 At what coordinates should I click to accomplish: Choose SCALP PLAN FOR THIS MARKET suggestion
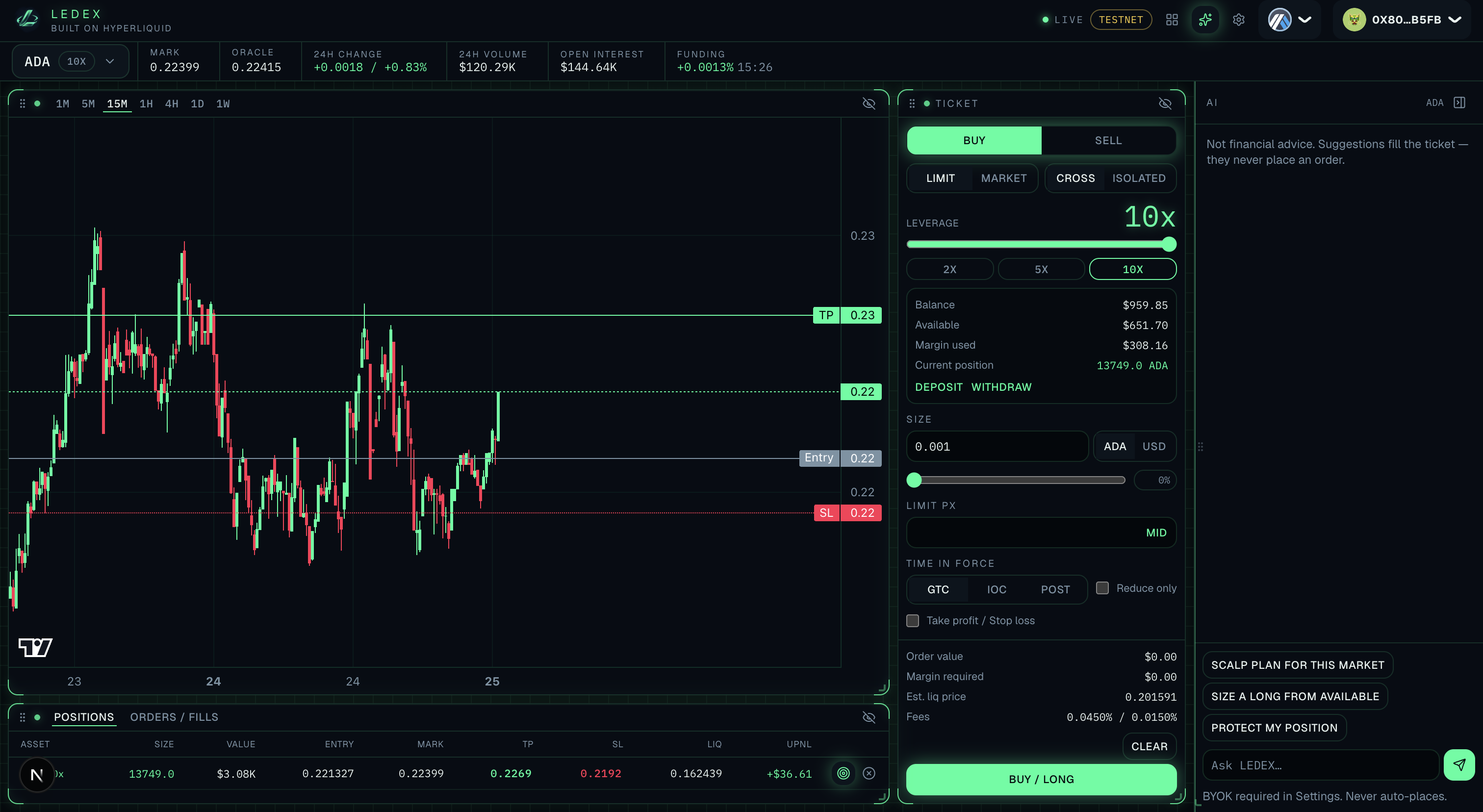[x=1298, y=665]
